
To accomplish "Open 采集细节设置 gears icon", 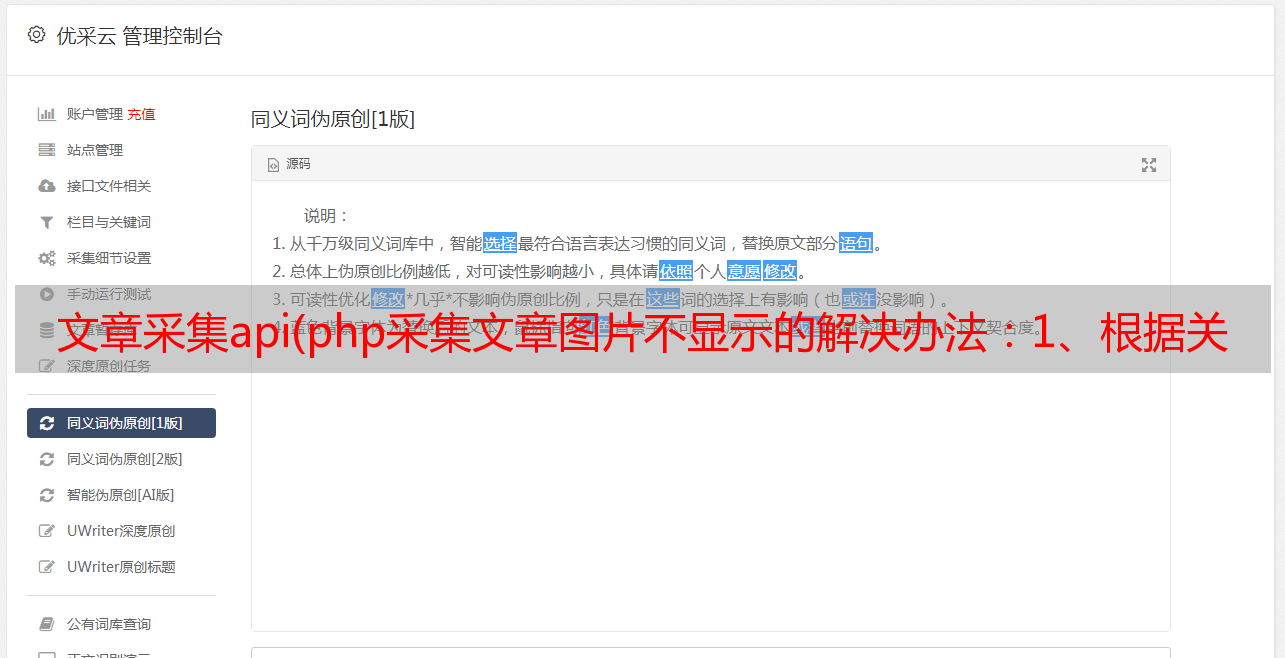I will point(46,258).
